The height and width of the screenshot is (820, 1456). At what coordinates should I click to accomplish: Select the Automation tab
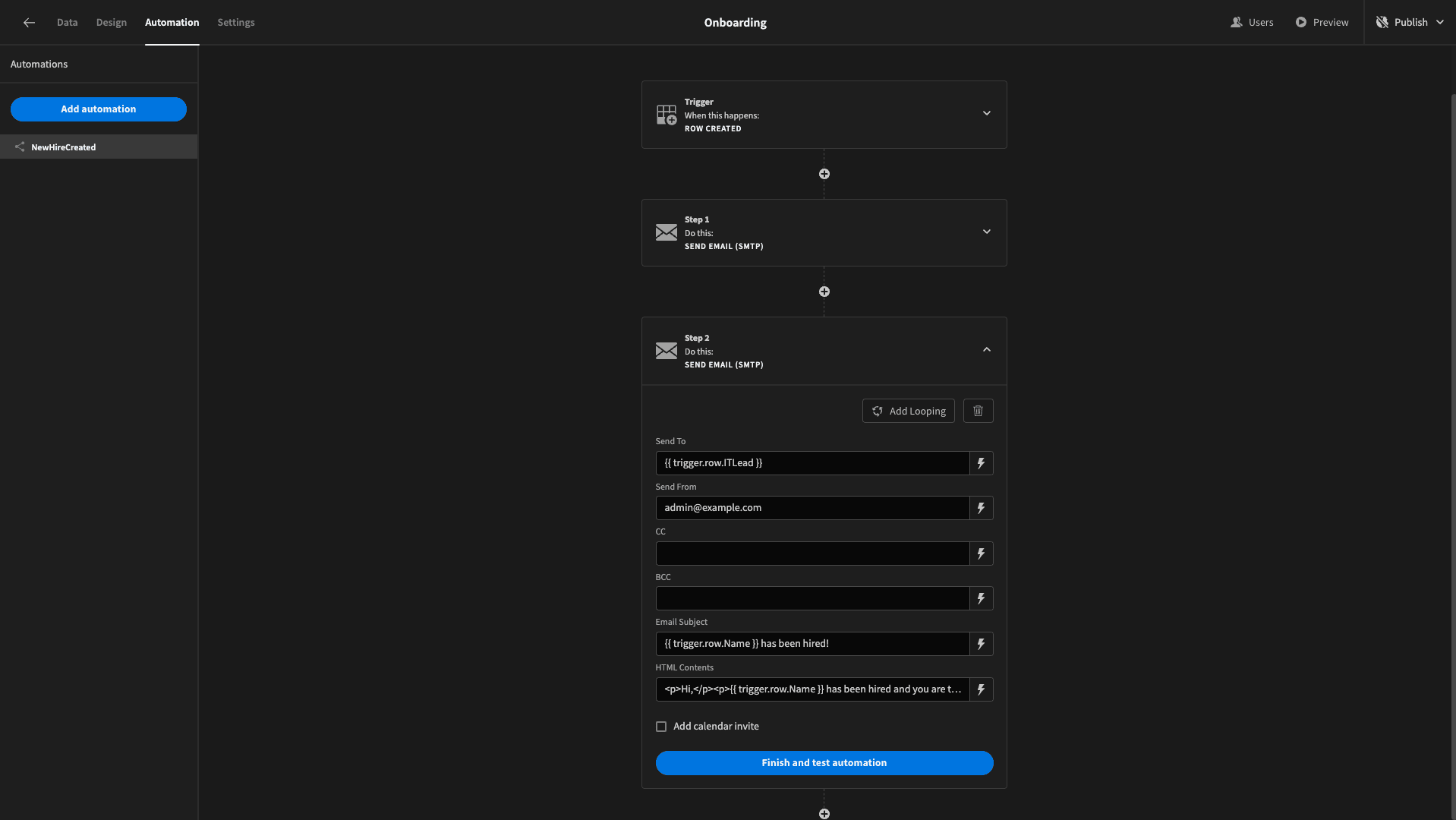tap(172, 22)
